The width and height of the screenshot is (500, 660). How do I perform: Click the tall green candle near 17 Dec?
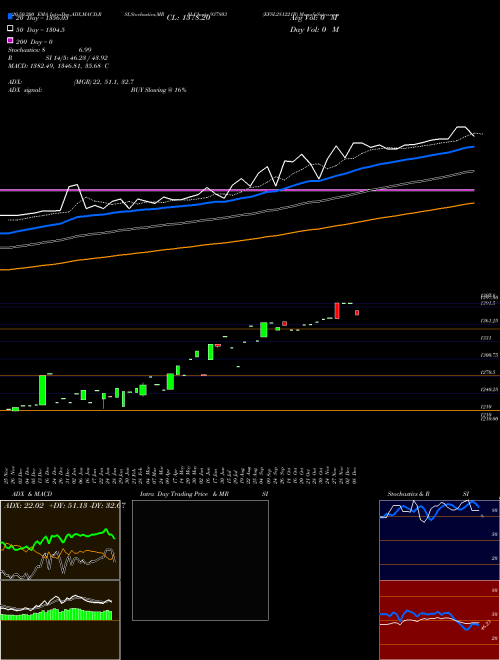click(x=43, y=390)
